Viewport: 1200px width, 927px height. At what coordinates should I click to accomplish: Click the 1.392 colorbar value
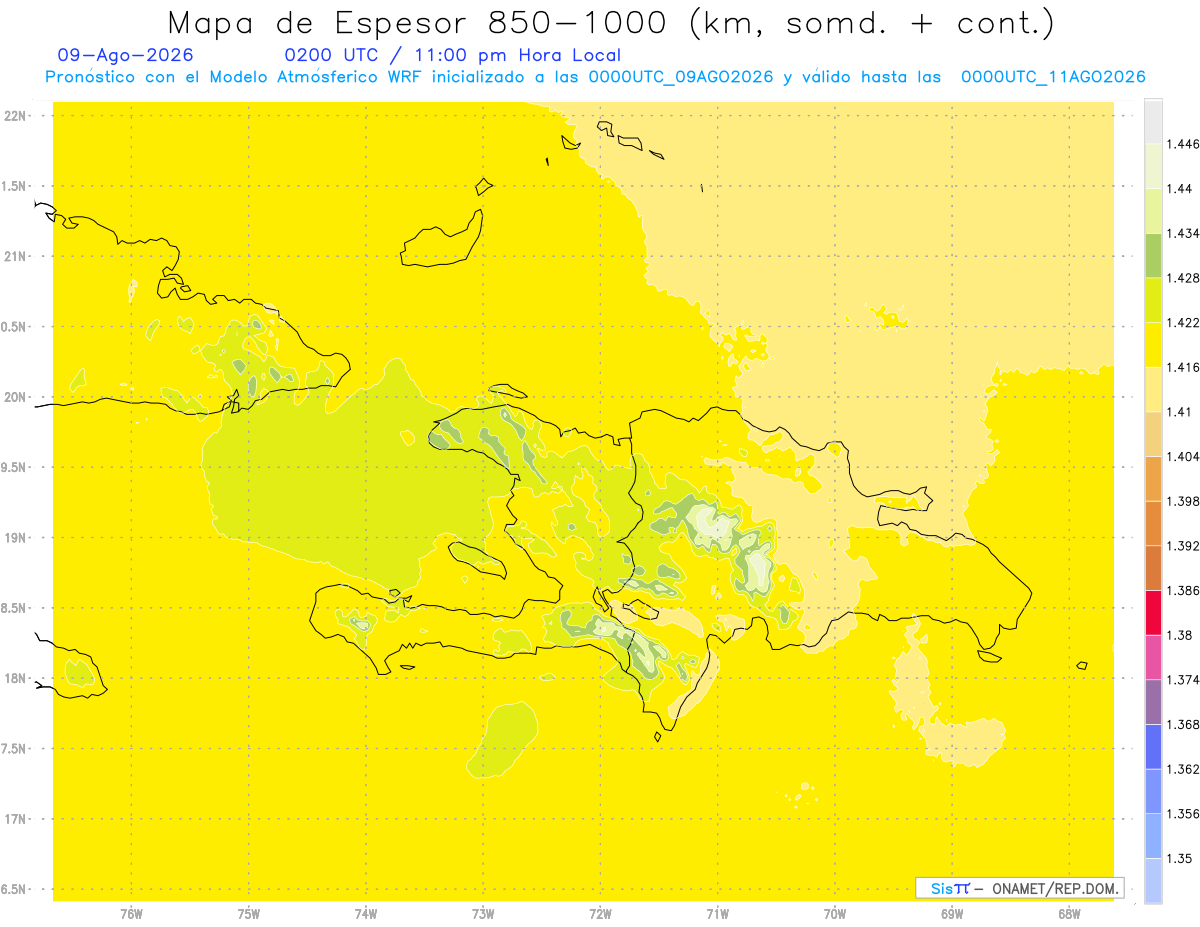pos(1182,546)
